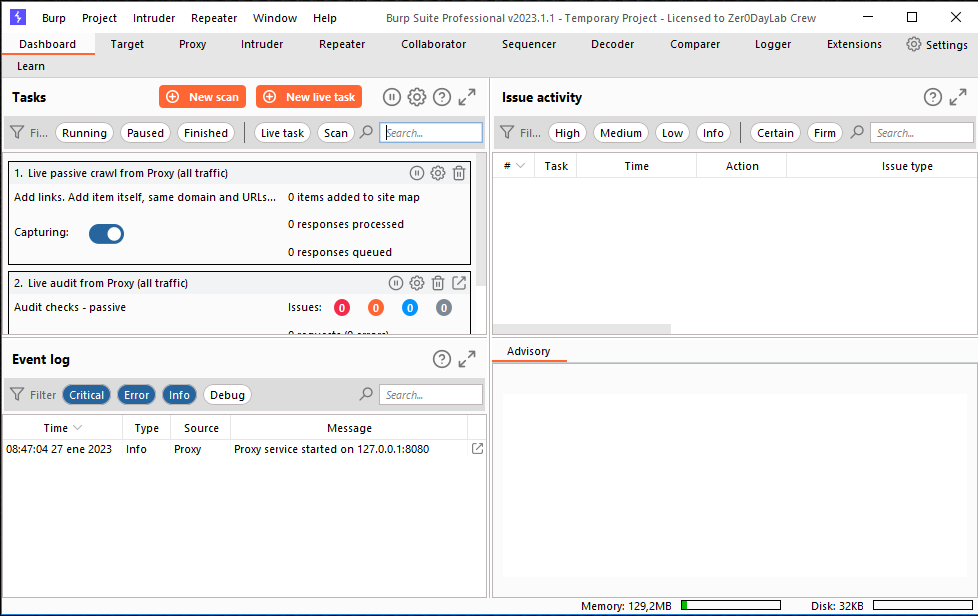This screenshot has width=978, height=616.
Task: Toggle the Info event log filter
Action: click(179, 395)
